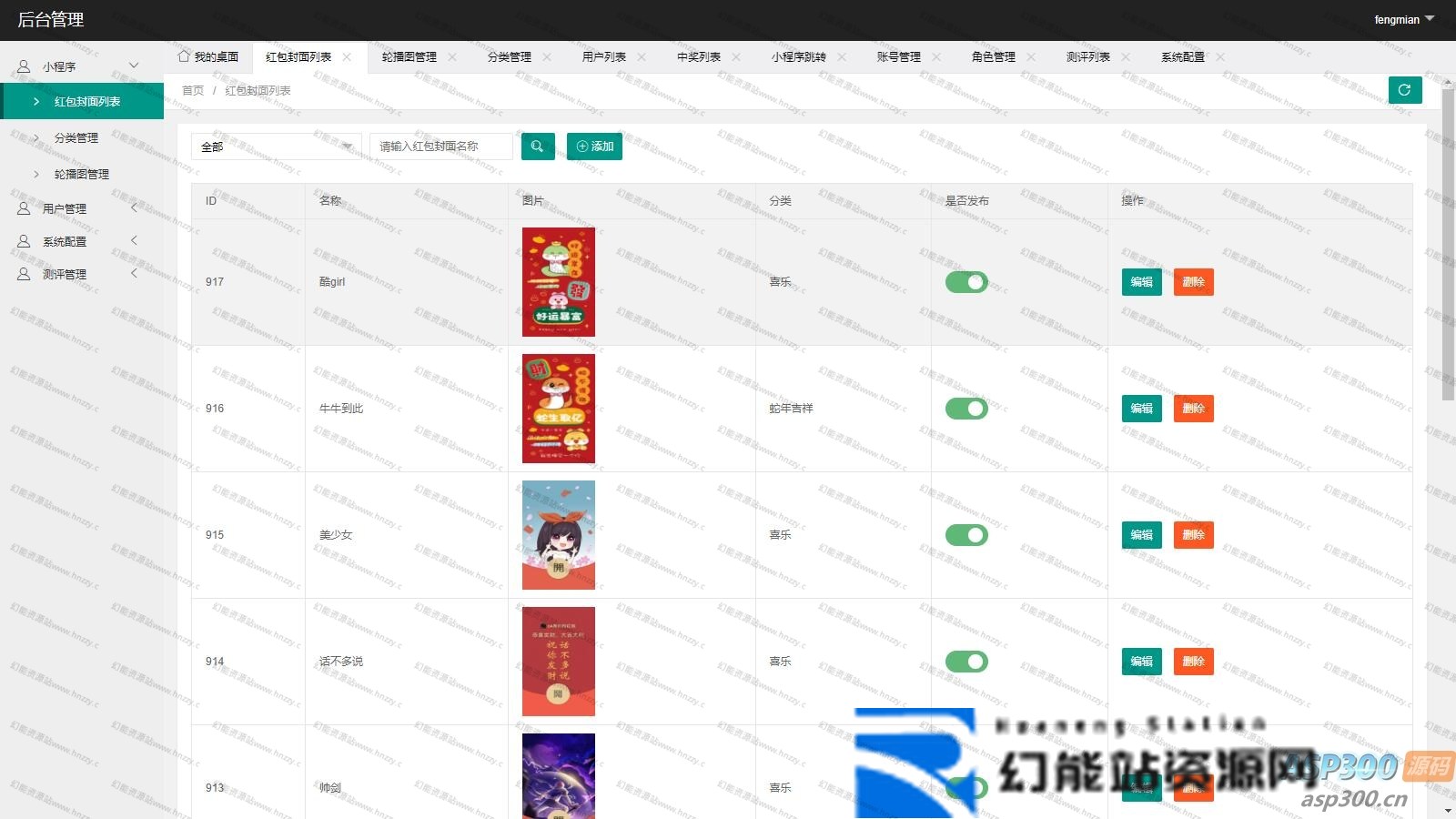Image resolution: width=1456 pixels, height=819 pixels.
Task: Close the 轮播图管理 tab with its X icon
Action: click(452, 57)
